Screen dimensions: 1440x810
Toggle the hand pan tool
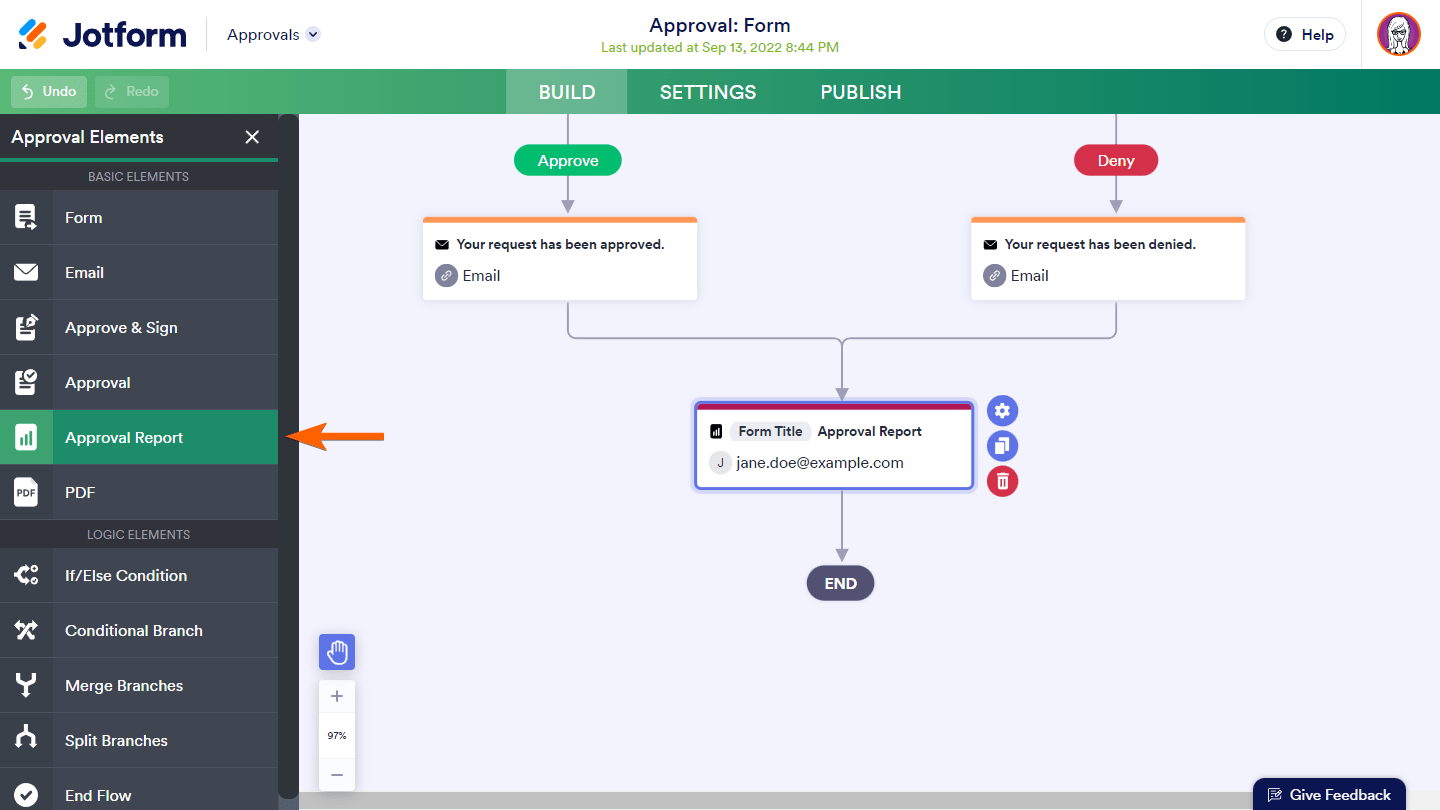click(x=337, y=652)
